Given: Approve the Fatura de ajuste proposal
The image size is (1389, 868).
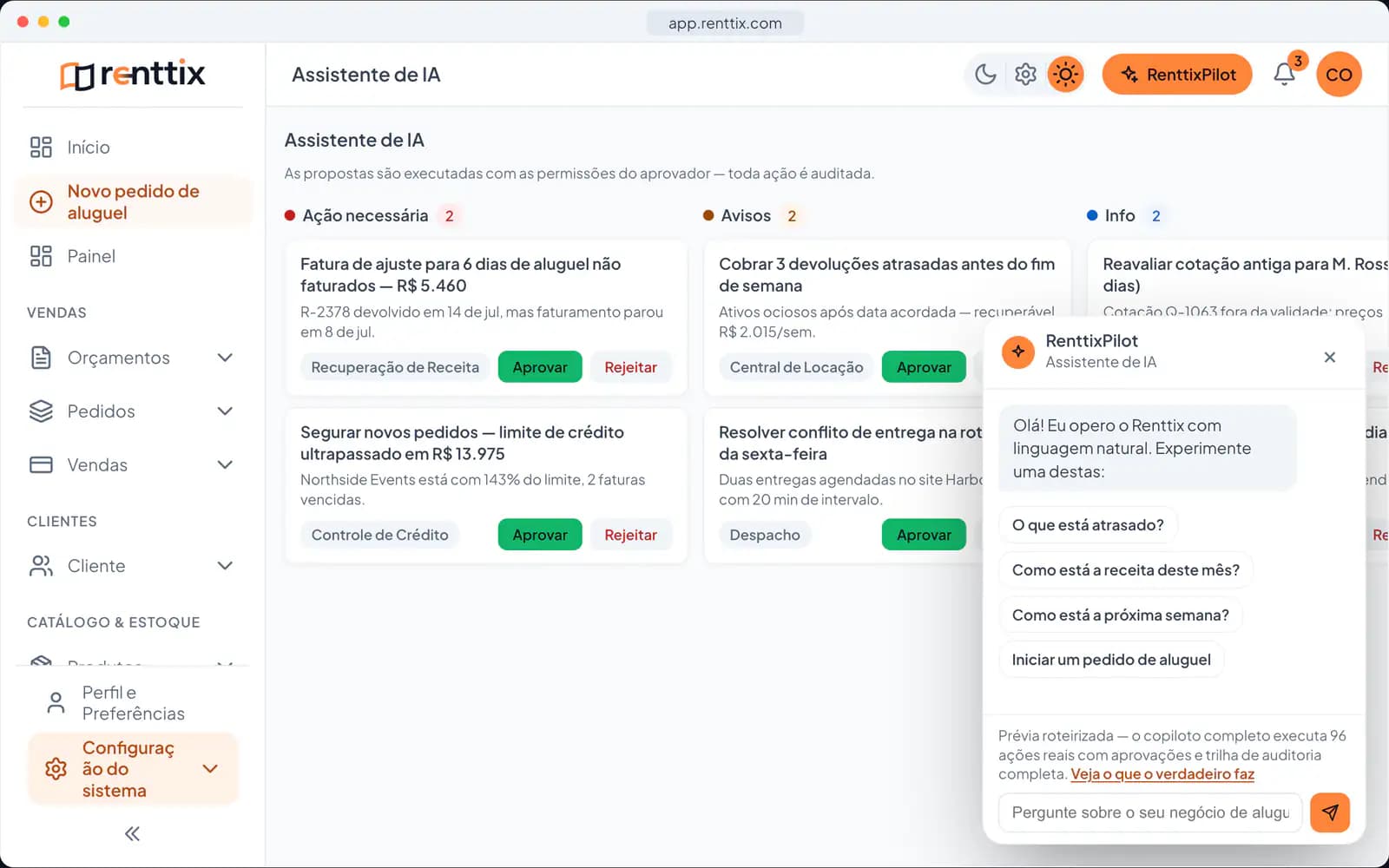Looking at the screenshot, I should pos(540,367).
